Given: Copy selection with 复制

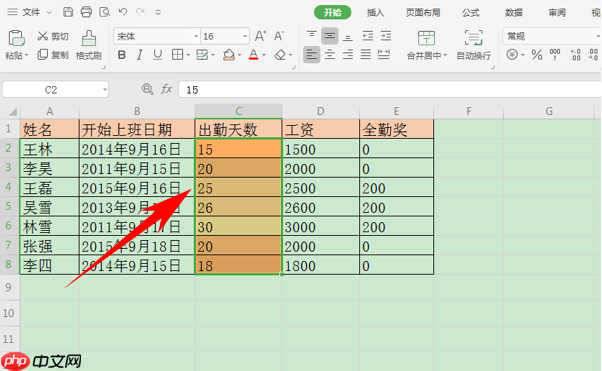Looking at the screenshot, I should click(x=53, y=55).
